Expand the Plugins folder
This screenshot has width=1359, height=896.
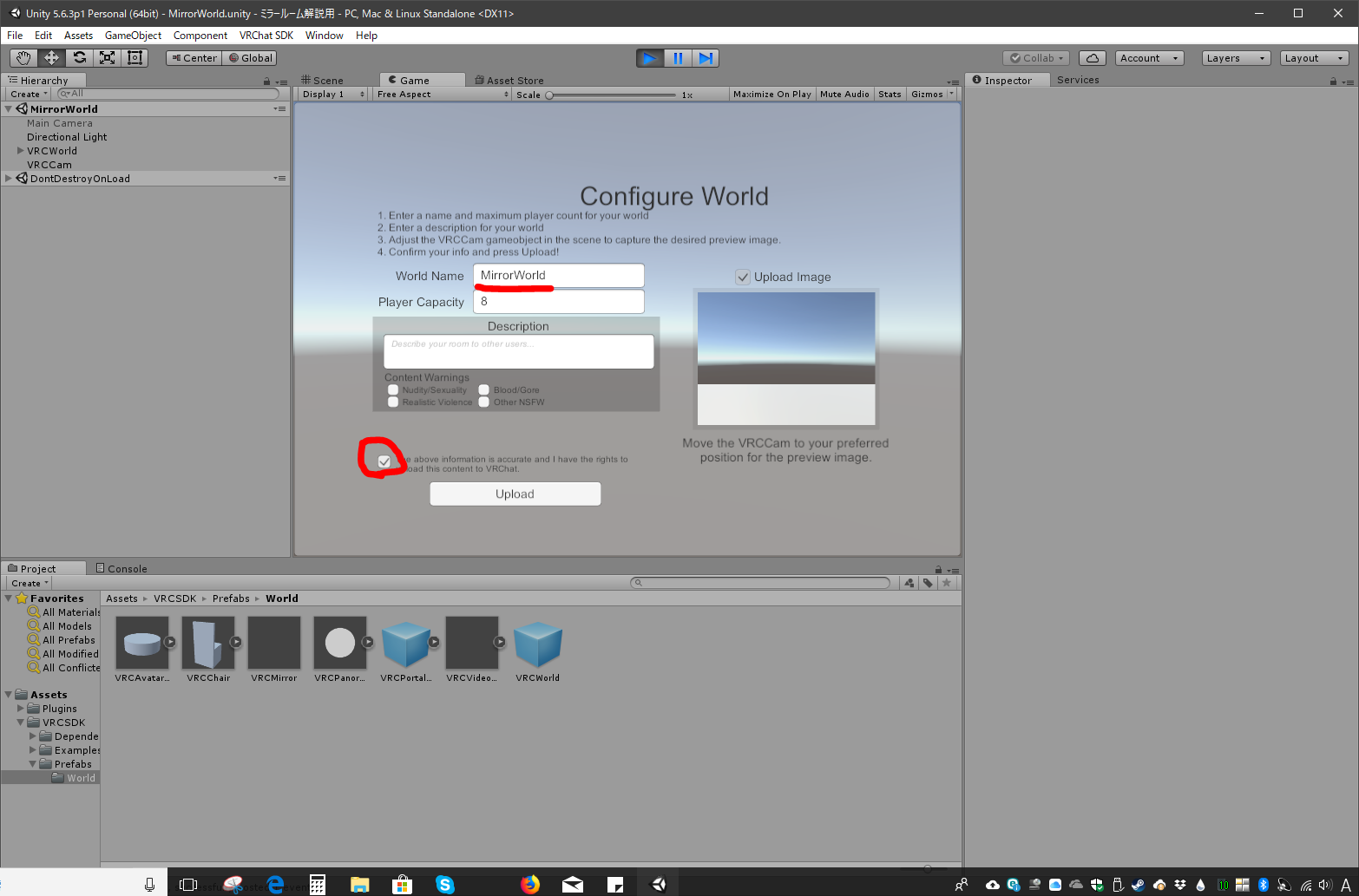tap(20, 709)
